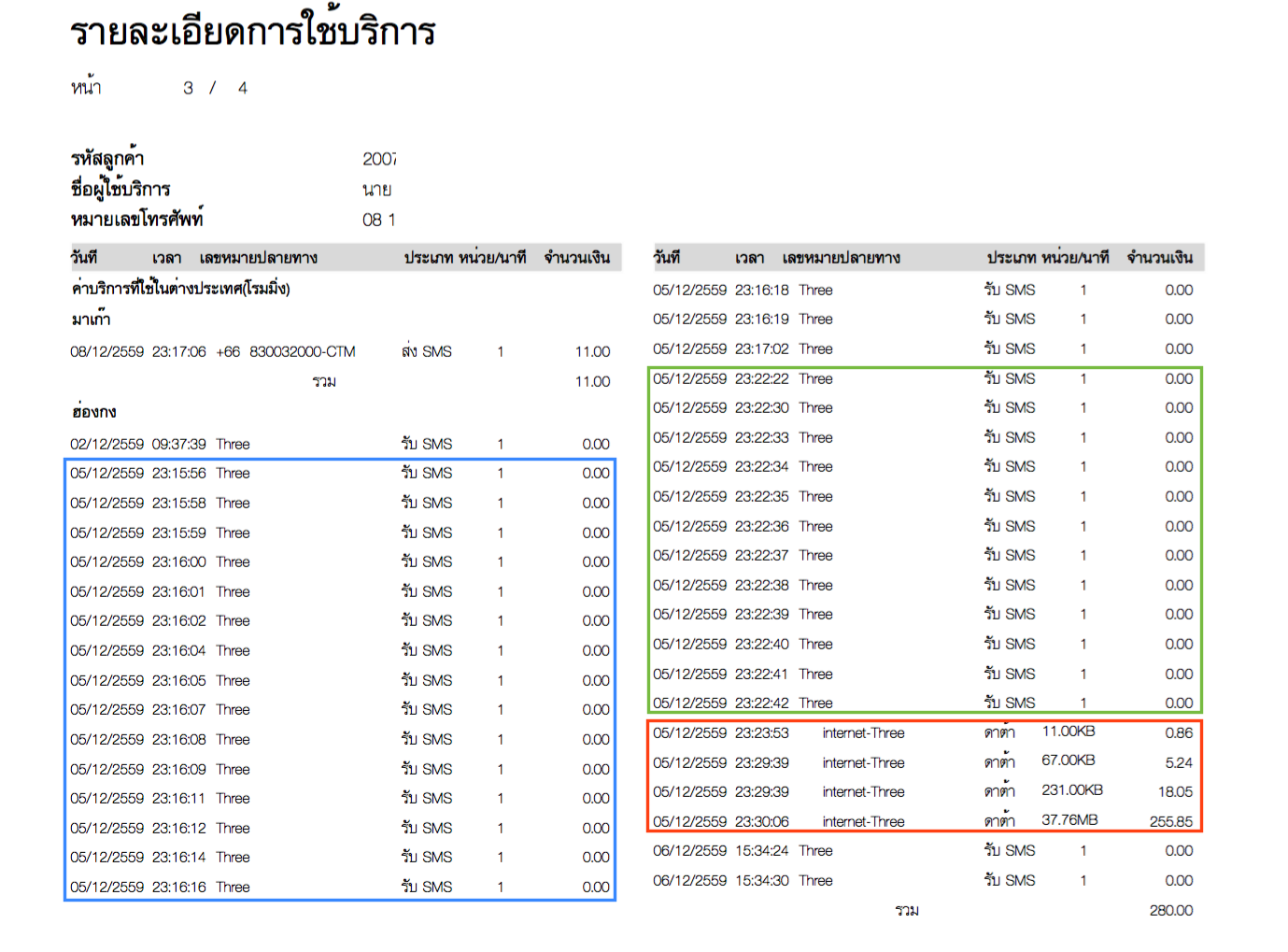1288x952 pixels.
Task: Select "internet-Three" in the 23:30:06 row
Action: [864, 822]
